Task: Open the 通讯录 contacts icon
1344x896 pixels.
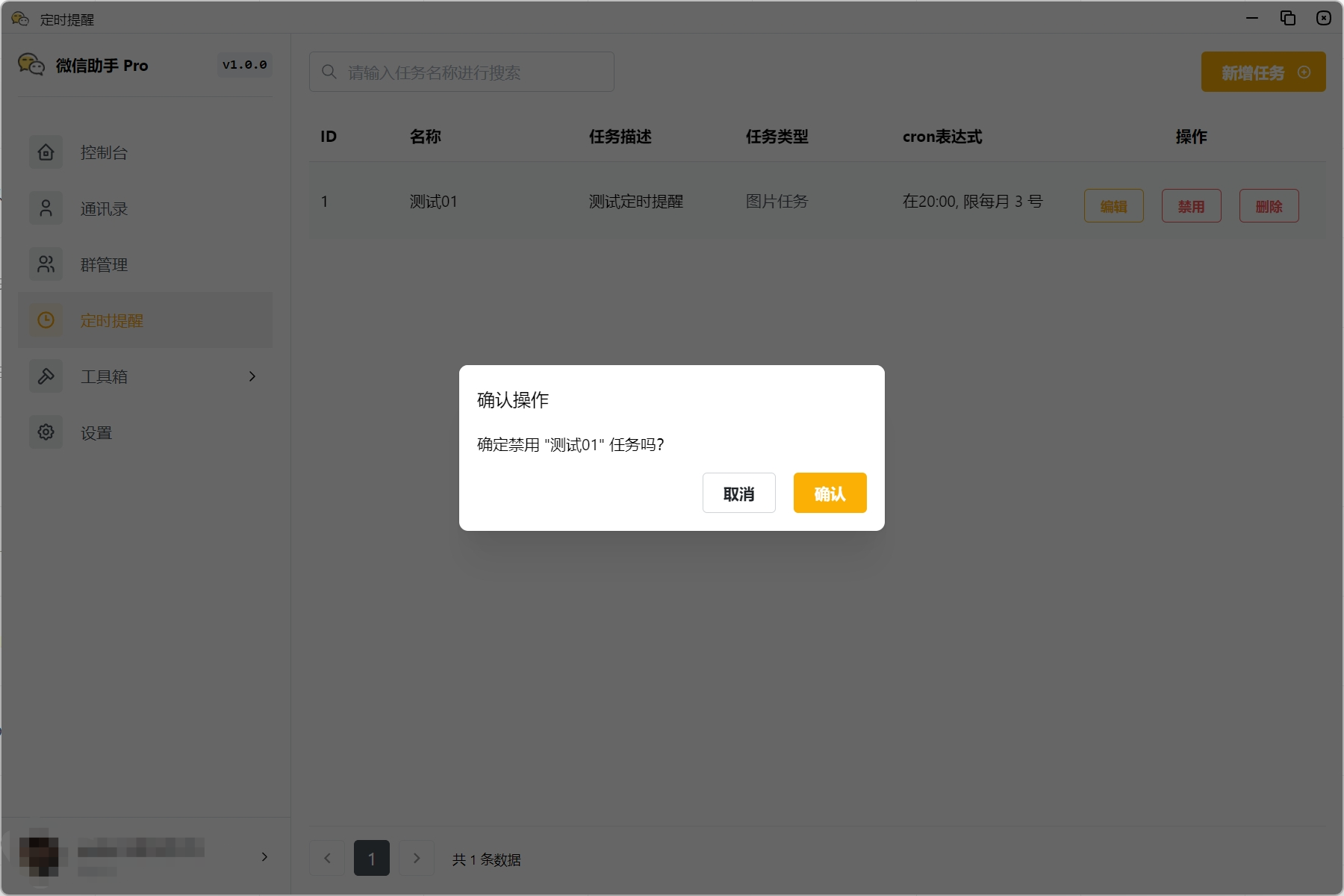Action: pyautogui.click(x=46, y=208)
